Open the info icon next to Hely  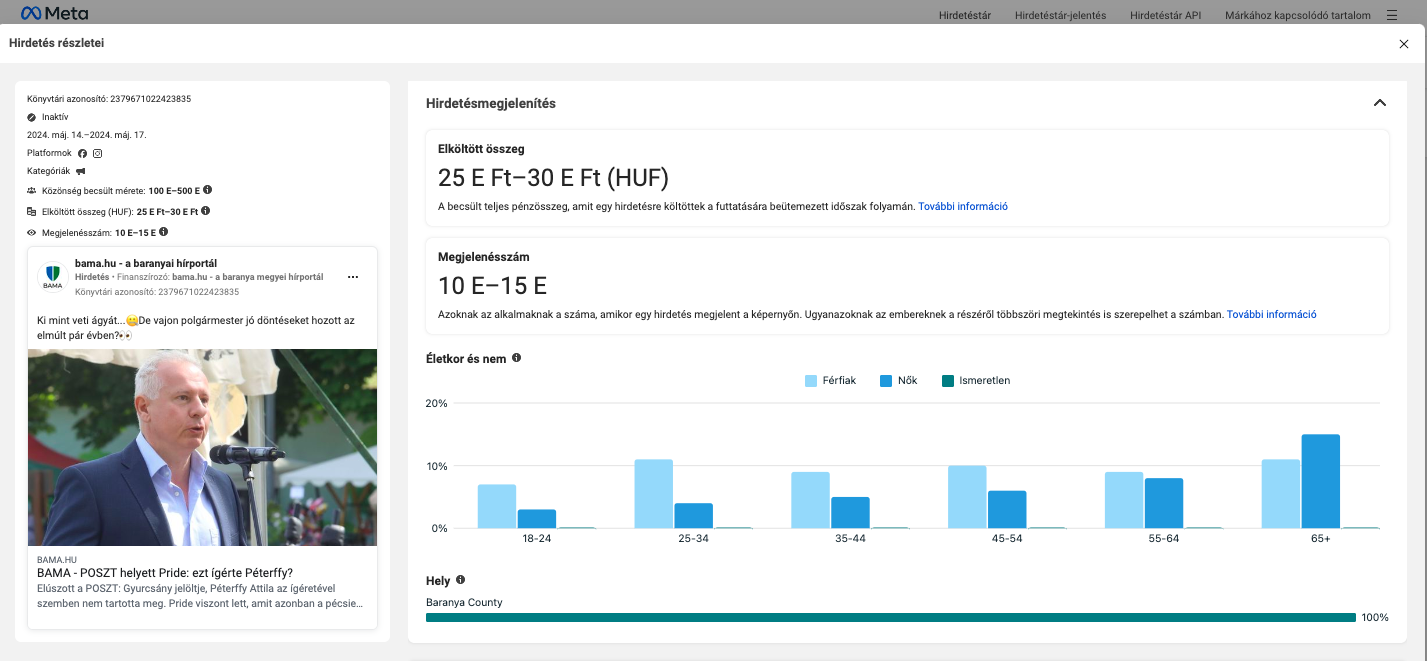click(460, 579)
